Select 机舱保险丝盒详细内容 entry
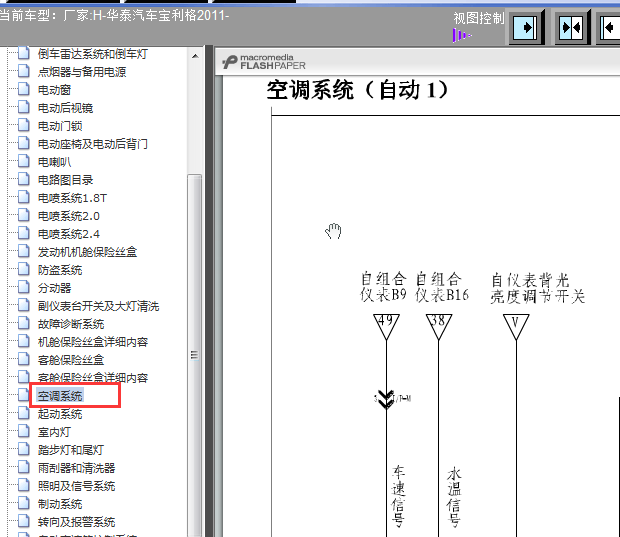This screenshot has height=537, width=620. pos(93,342)
